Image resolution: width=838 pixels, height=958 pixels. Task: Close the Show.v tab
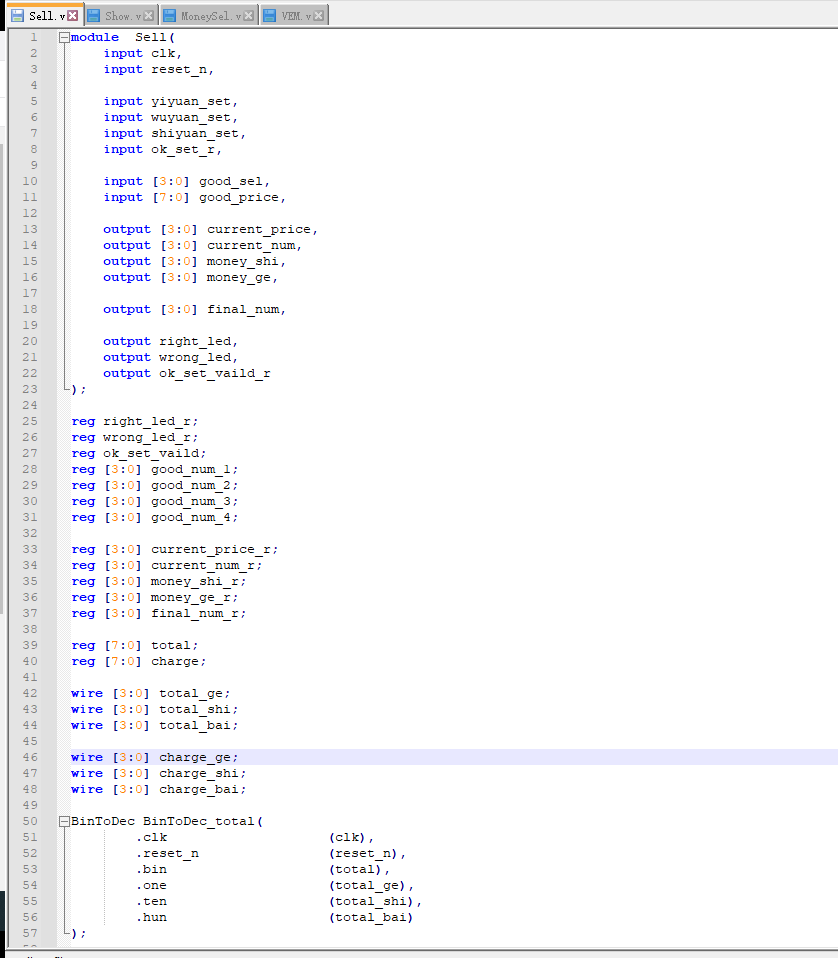pos(148,16)
